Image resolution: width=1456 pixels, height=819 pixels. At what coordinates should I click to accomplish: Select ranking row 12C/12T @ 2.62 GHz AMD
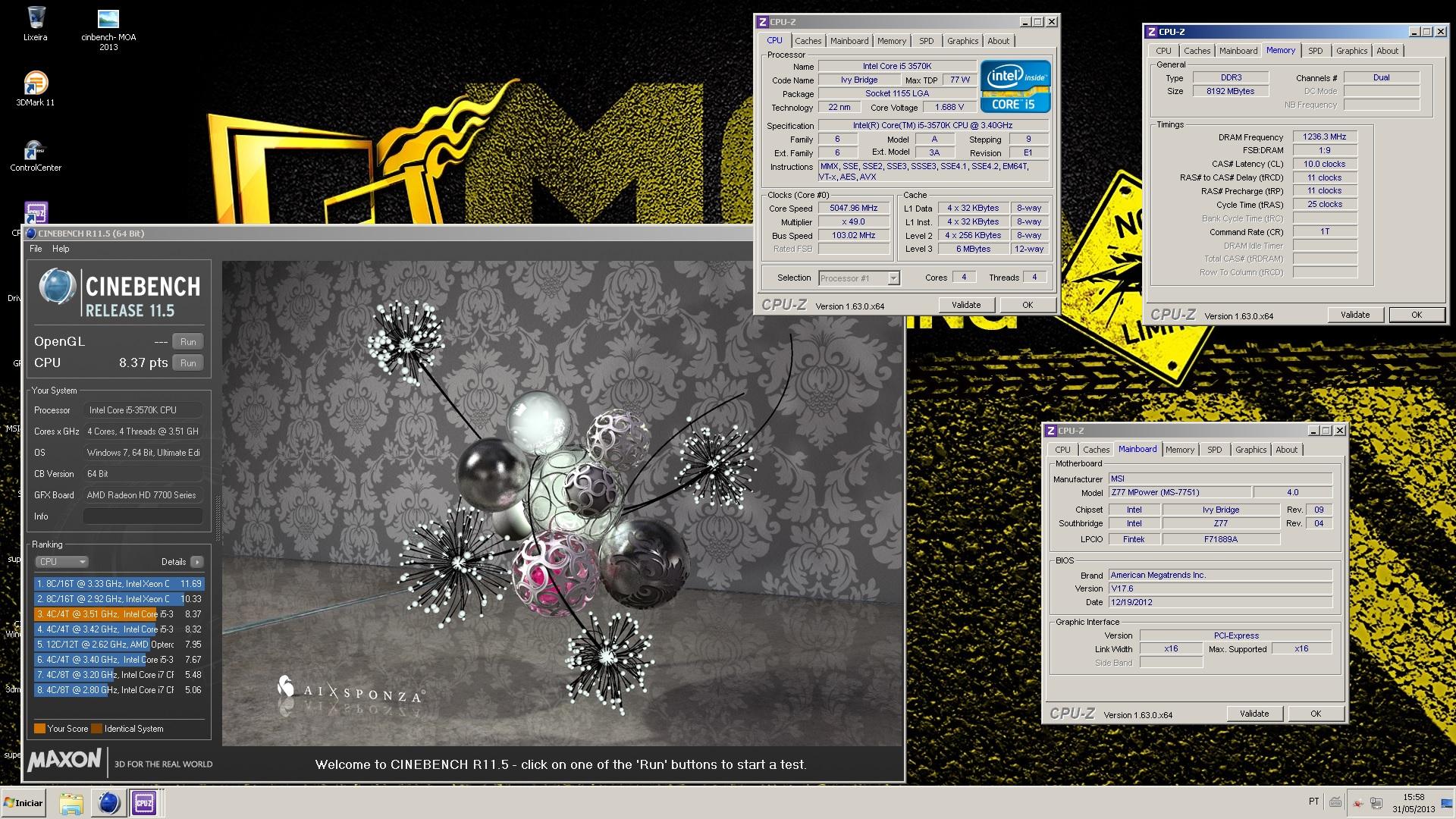119,645
